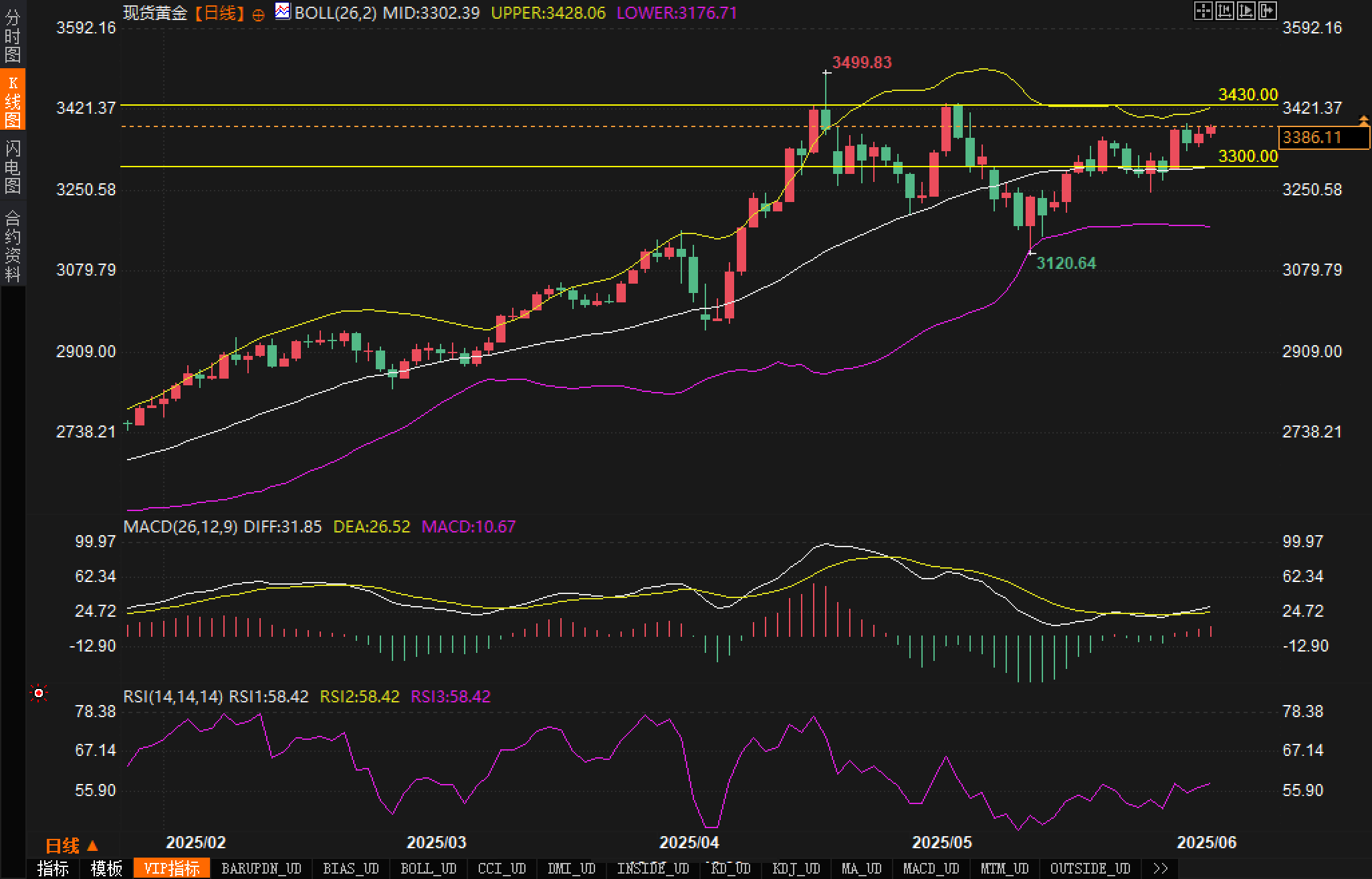This screenshot has height=879, width=1372.
Task: Select the VIP指标 tab
Action: (172, 868)
